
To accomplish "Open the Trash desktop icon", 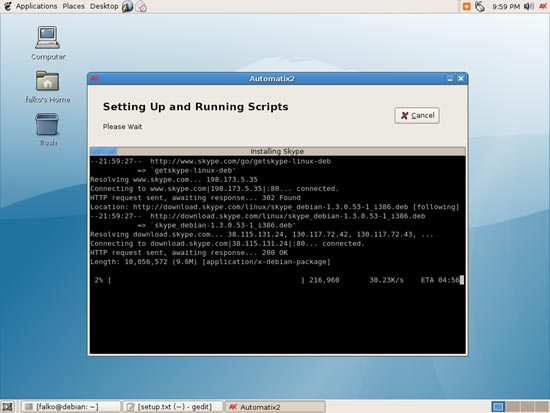I will (47, 129).
